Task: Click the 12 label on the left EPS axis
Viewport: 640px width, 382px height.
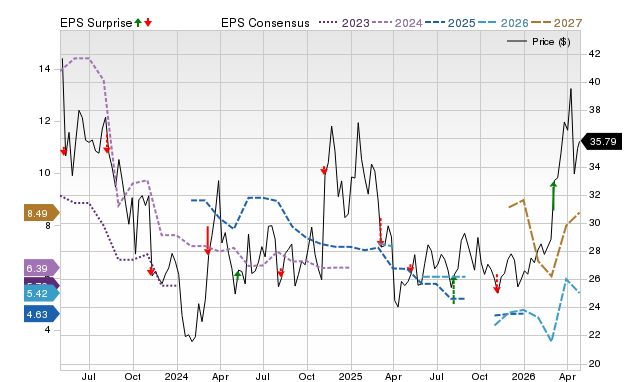Action: pos(44,121)
